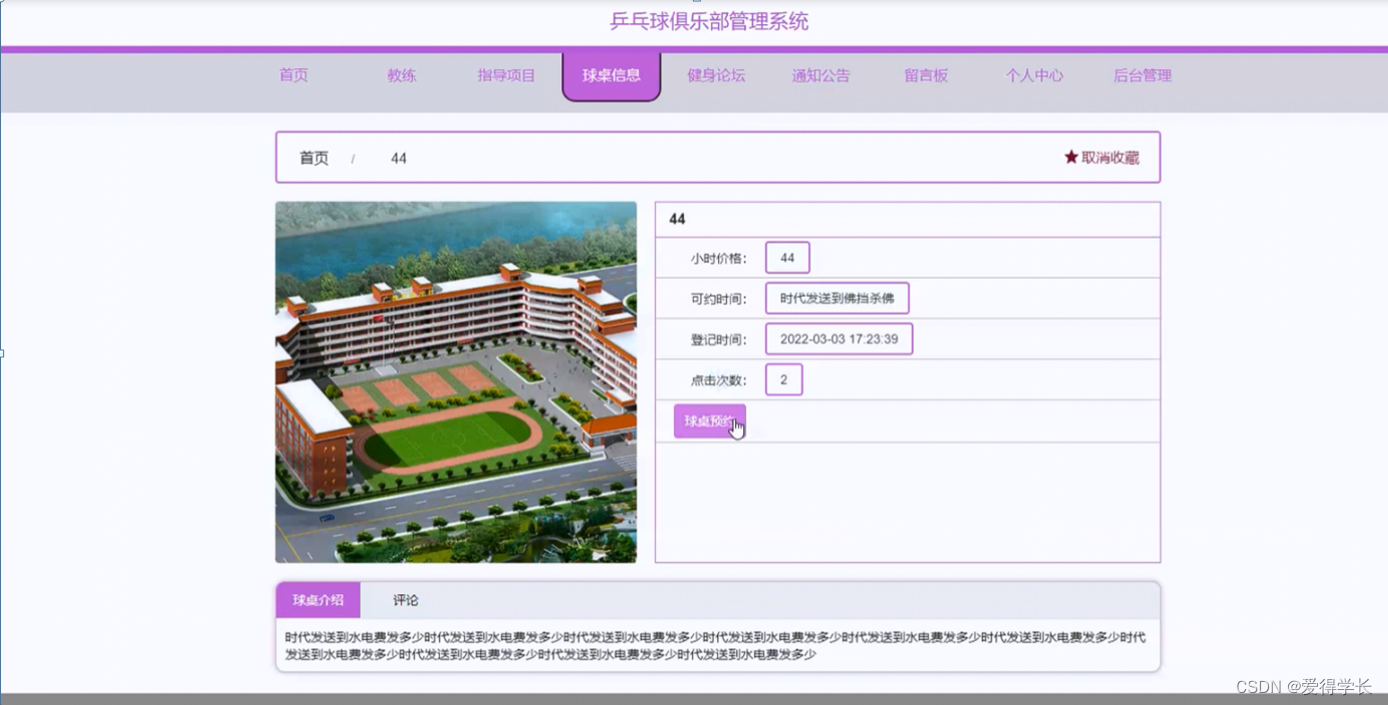Click the 可约时间 label
Image resolution: width=1388 pixels, height=705 pixels.
[x=718, y=299]
